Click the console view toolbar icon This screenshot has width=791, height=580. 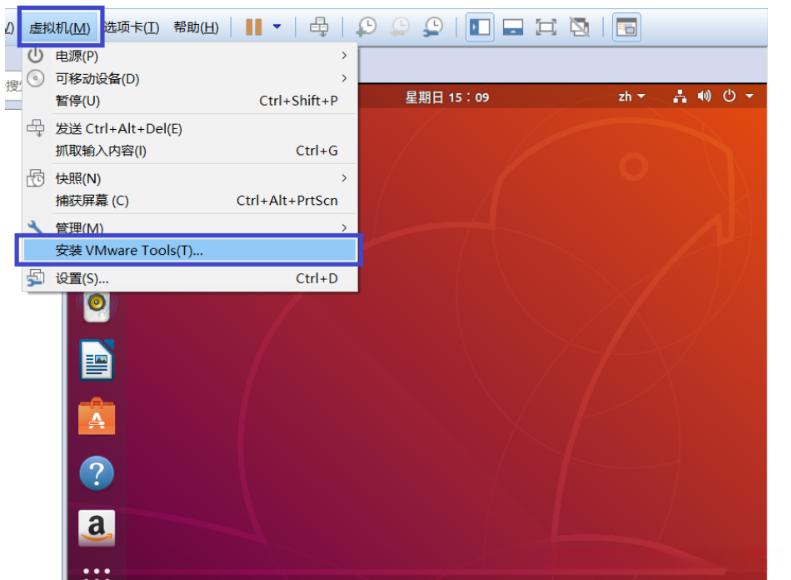627,27
